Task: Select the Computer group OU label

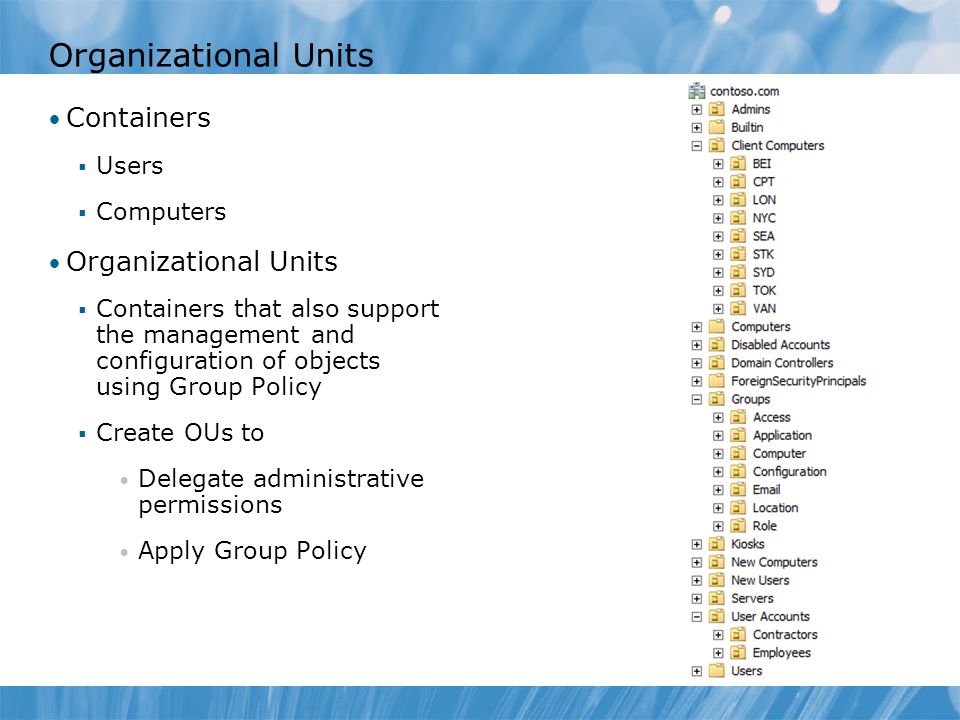Action: click(x=779, y=454)
